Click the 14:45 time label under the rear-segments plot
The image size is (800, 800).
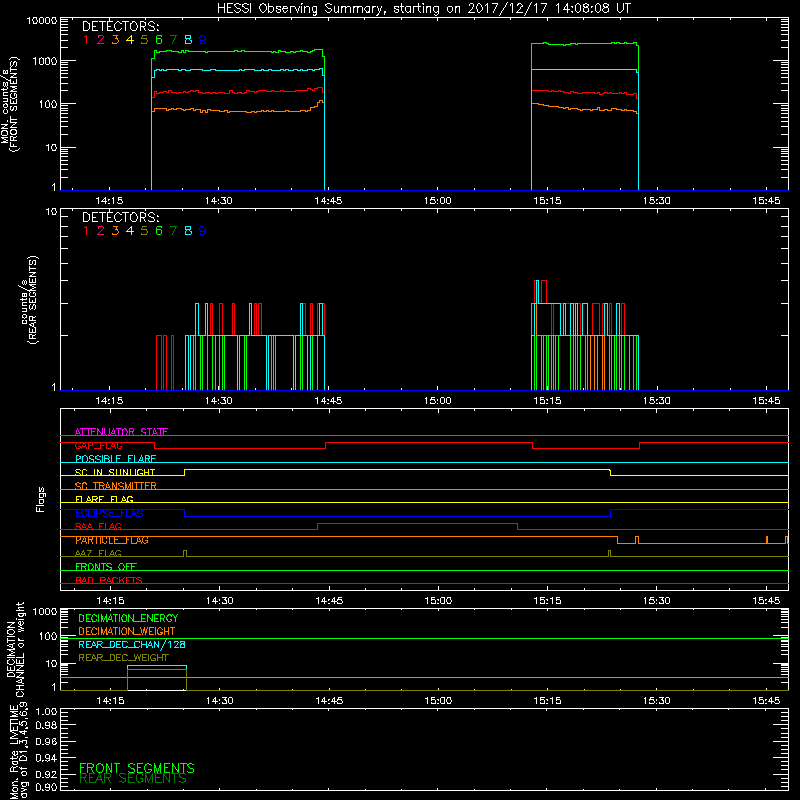pos(328,401)
